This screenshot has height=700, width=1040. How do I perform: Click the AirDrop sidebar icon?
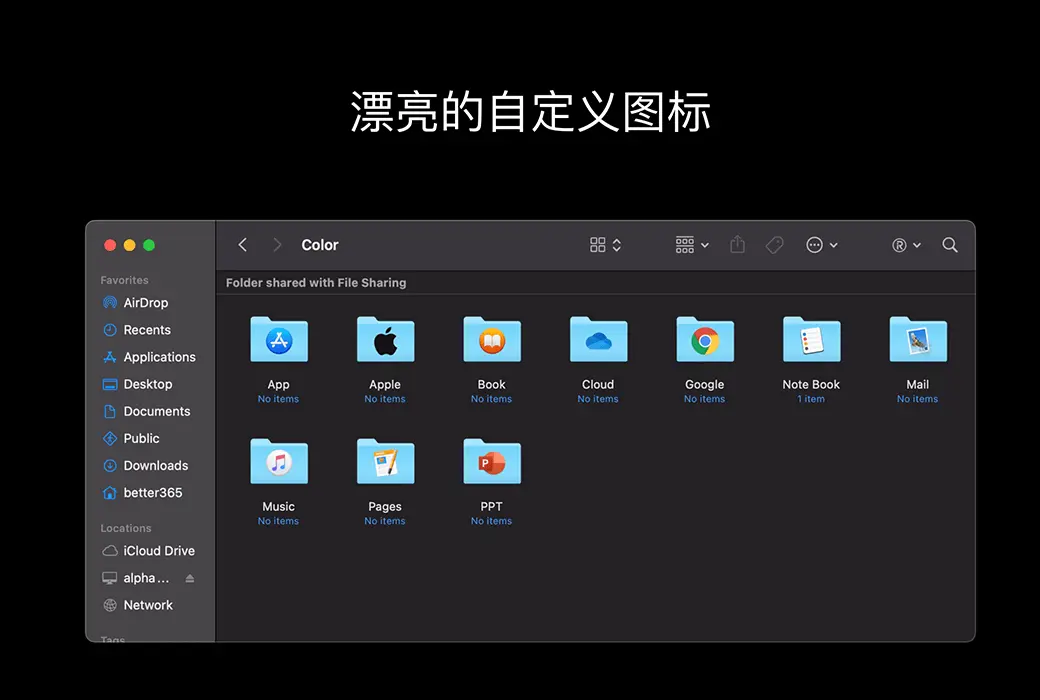pyautogui.click(x=110, y=303)
